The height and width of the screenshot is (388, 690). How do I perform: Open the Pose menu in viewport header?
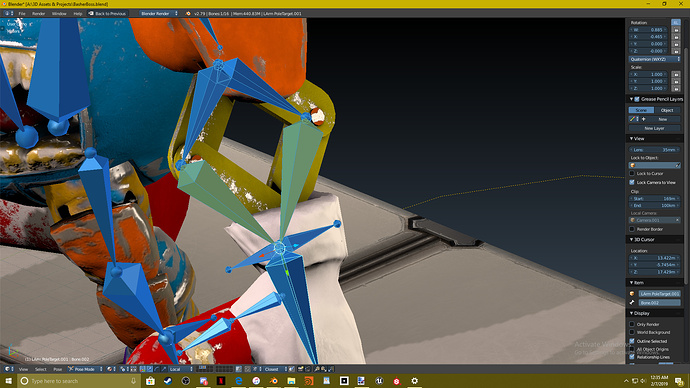[58, 369]
